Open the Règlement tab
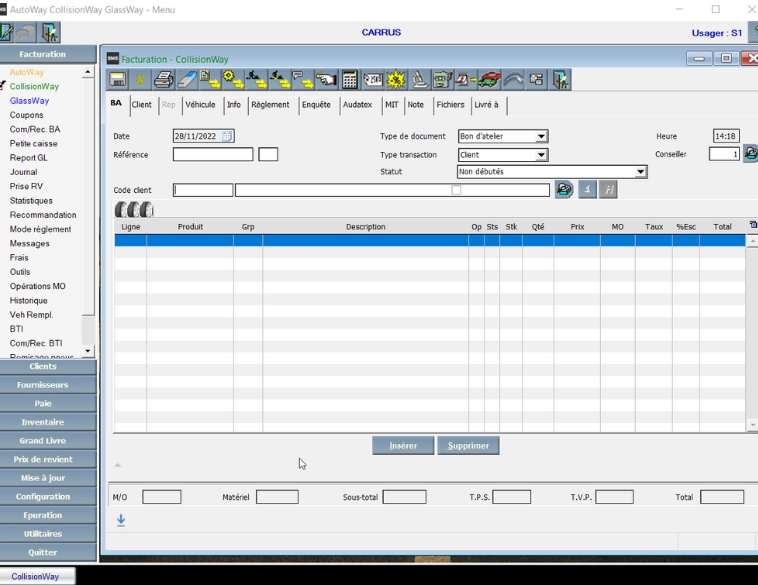 tap(270, 104)
